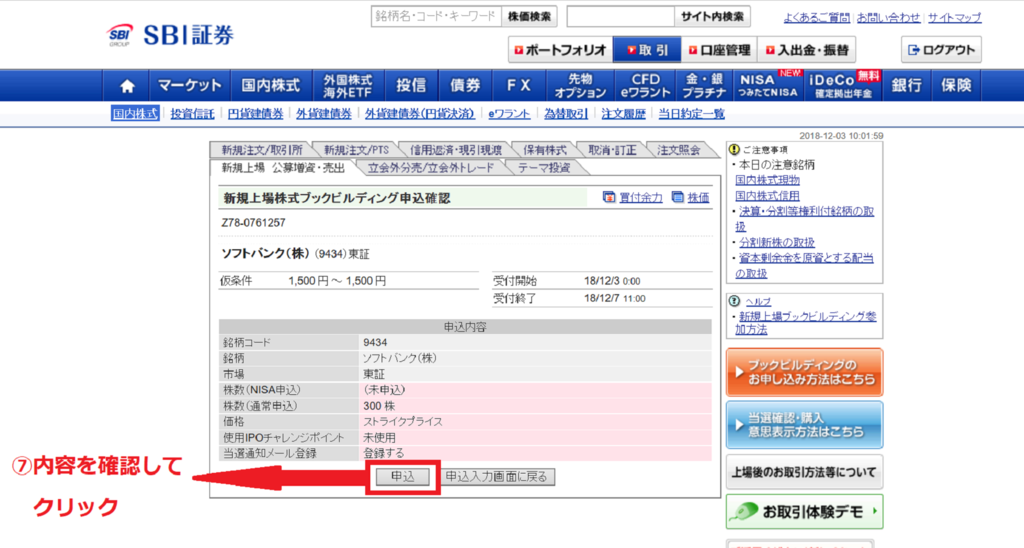Open NISA つみたてNISA menu
The width and height of the screenshot is (1024, 548).
tap(767, 86)
